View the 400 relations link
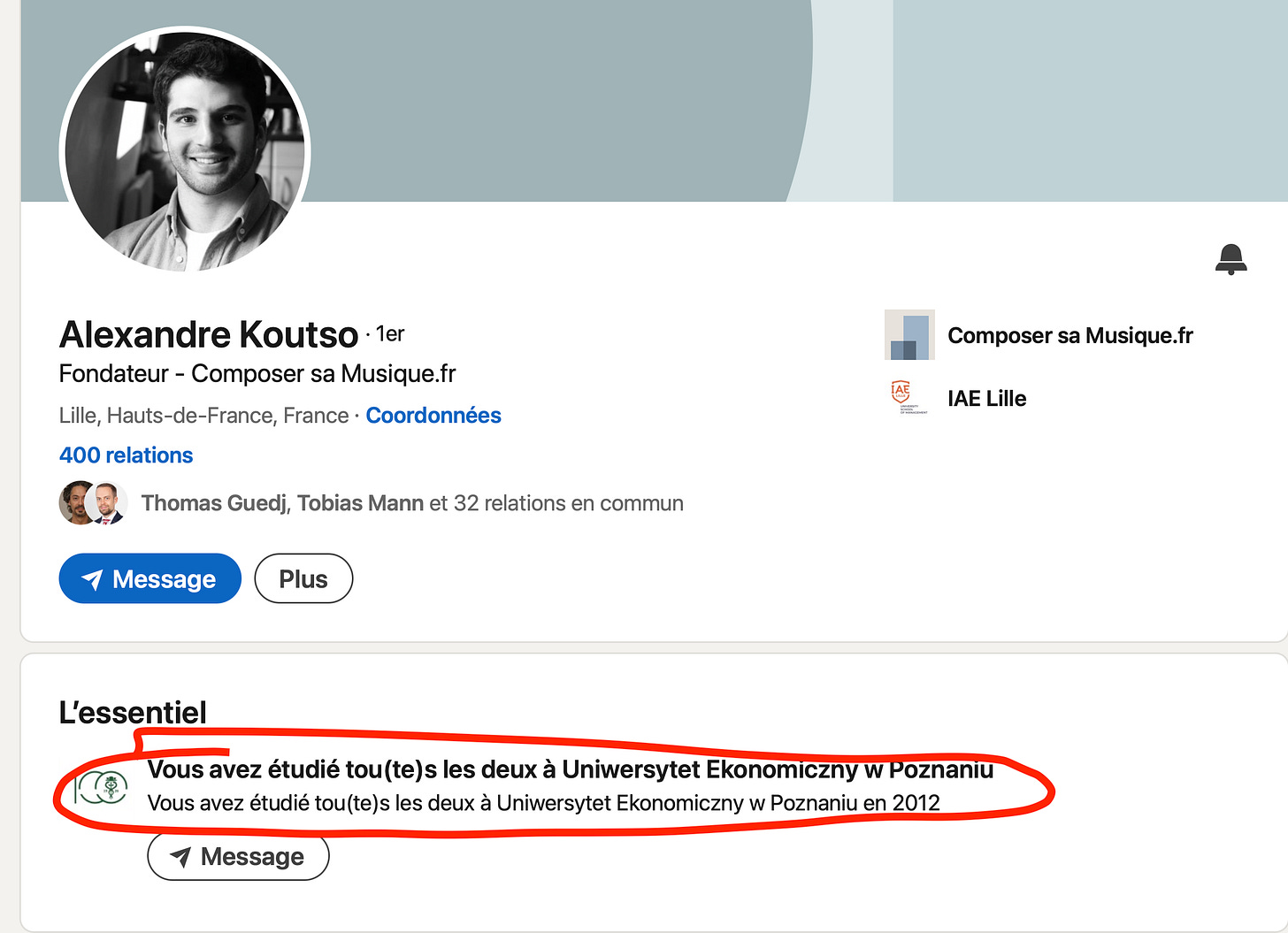This screenshot has height=933, width=1288. 126,455
